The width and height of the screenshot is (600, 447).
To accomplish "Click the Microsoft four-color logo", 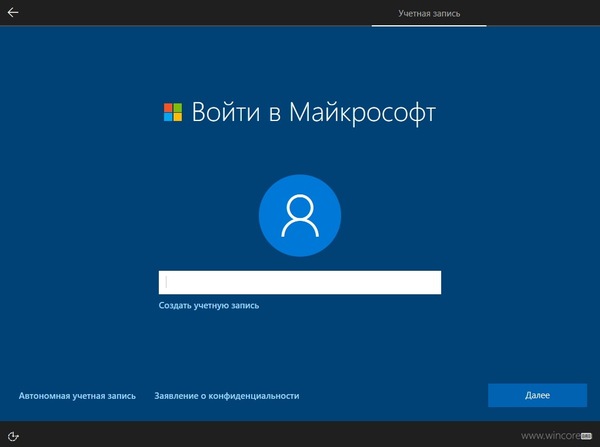I will coord(173,112).
